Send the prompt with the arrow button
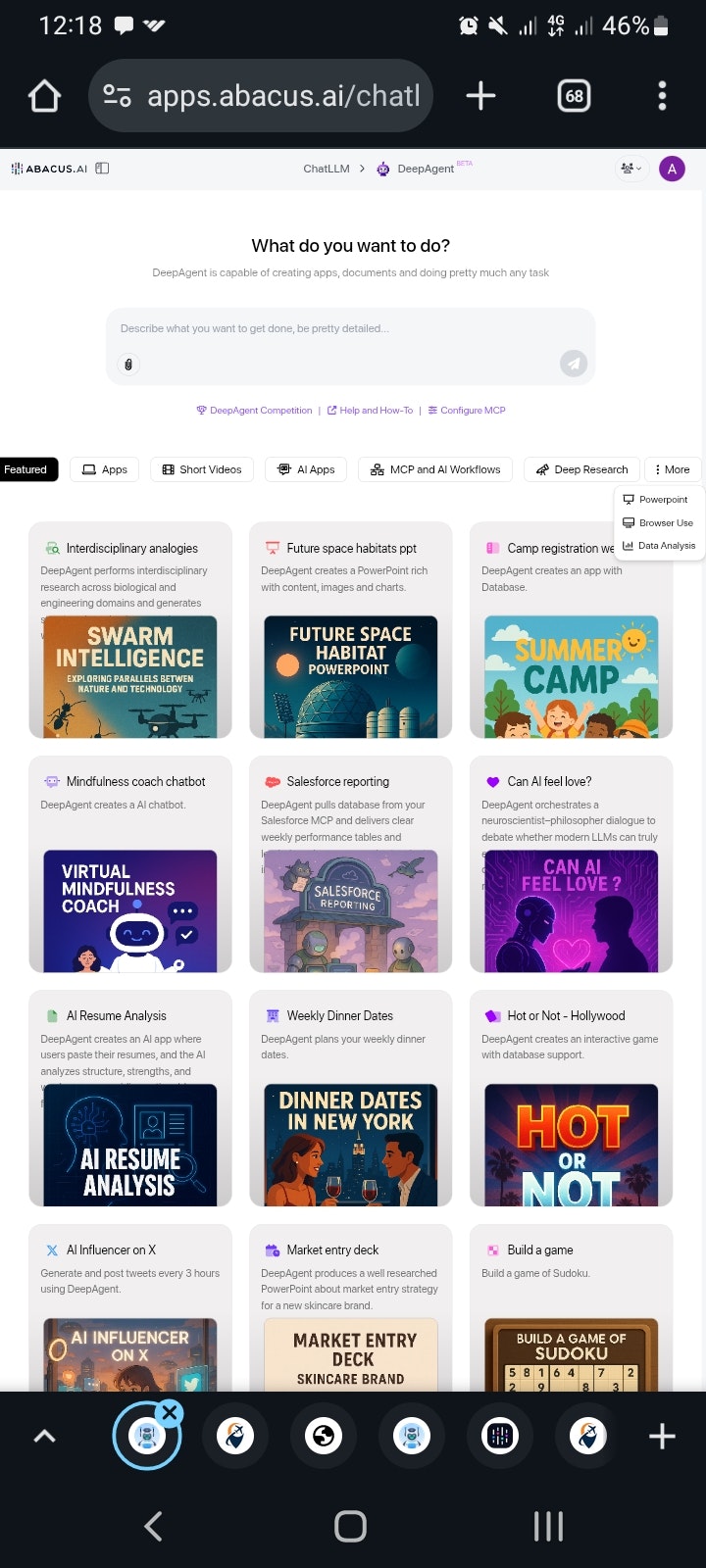The image size is (706, 1568). click(574, 364)
